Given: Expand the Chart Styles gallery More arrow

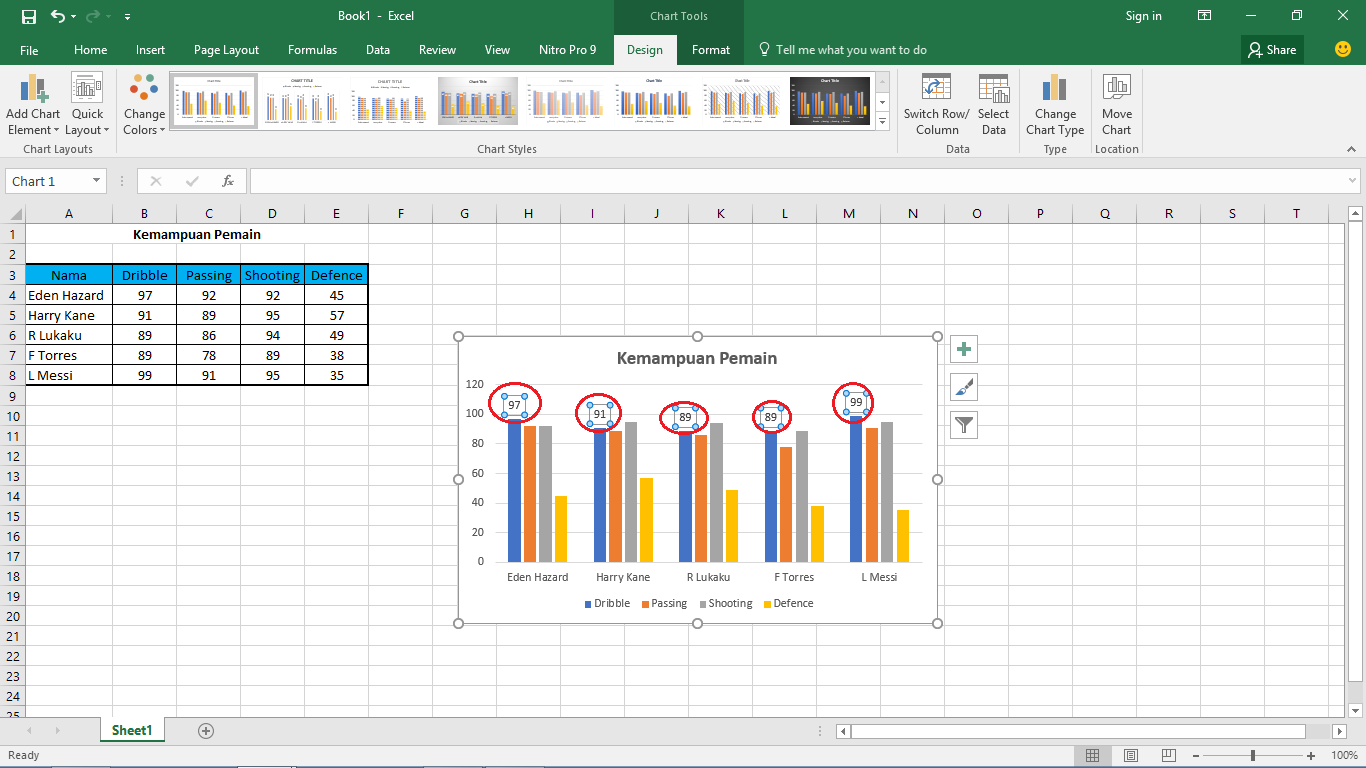Looking at the screenshot, I should pyautogui.click(x=881, y=121).
